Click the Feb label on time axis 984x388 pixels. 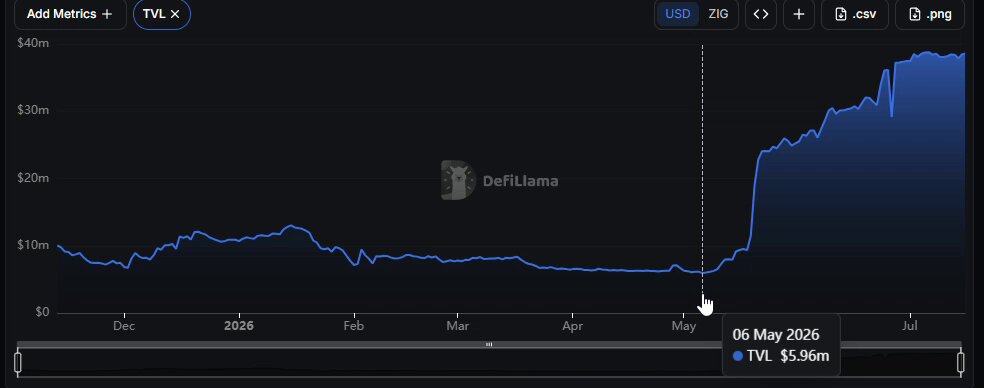point(354,326)
